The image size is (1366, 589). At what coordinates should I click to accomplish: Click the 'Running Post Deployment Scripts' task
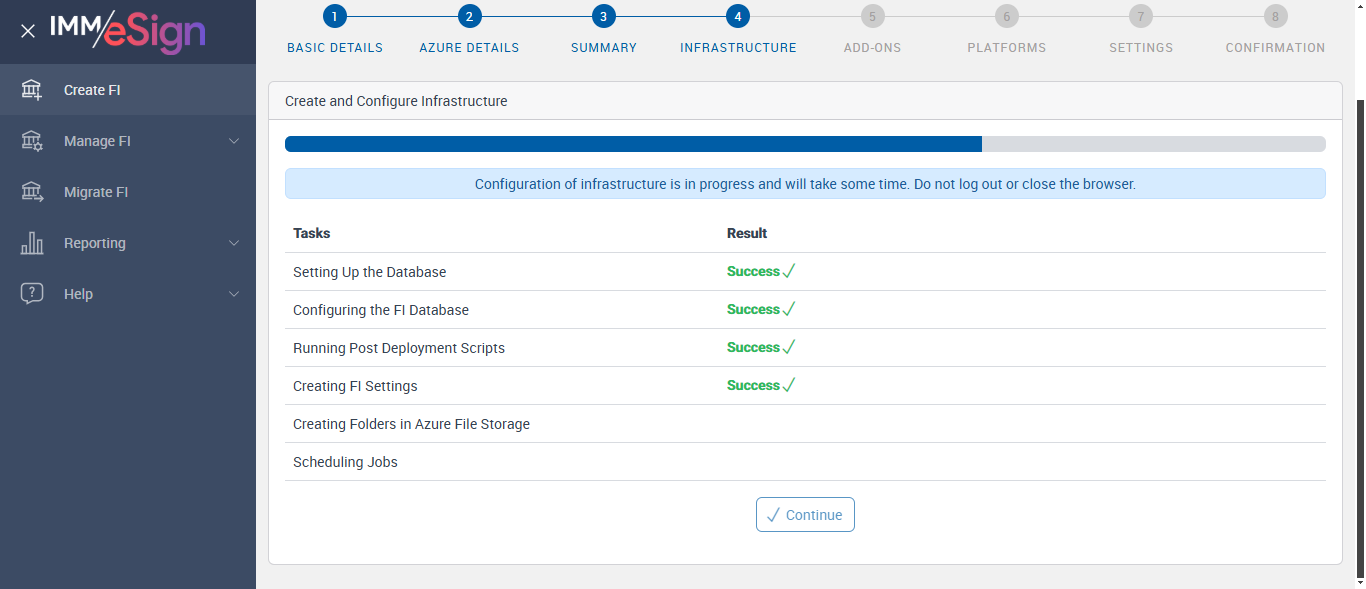point(399,348)
